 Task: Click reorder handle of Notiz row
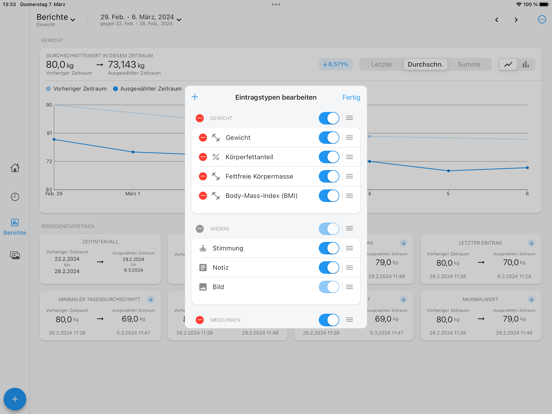(349, 268)
